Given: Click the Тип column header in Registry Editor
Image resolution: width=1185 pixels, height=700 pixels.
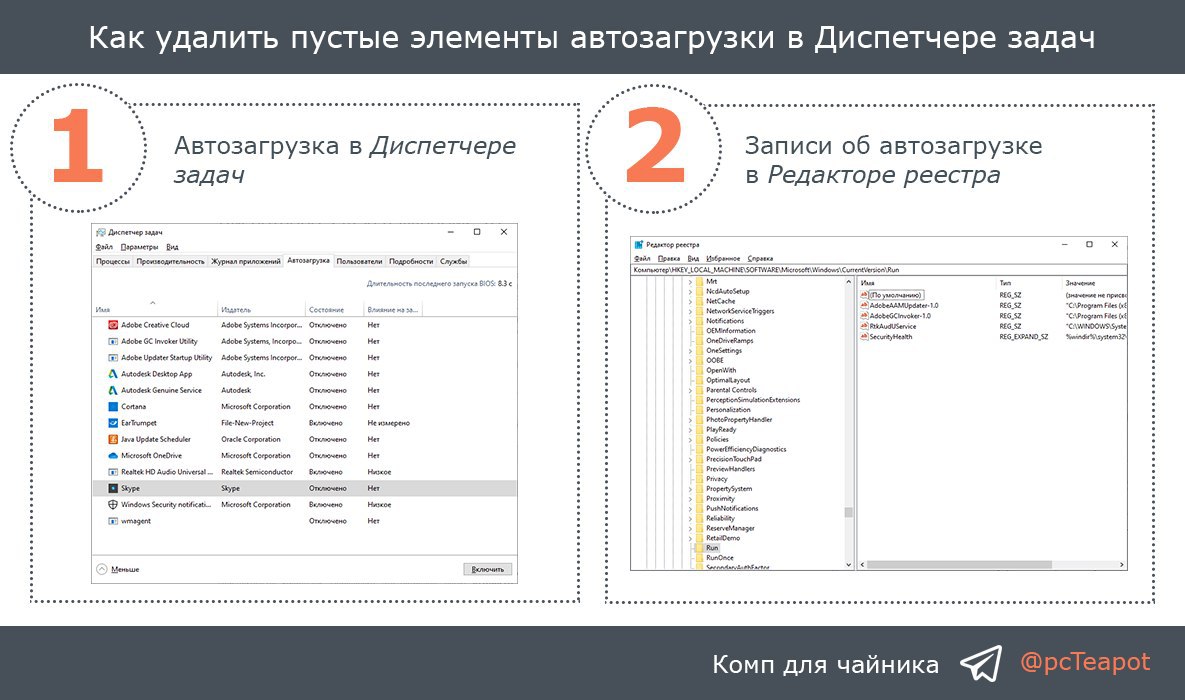Looking at the screenshot, I should pyautogui.click(x=1005, y=283).
